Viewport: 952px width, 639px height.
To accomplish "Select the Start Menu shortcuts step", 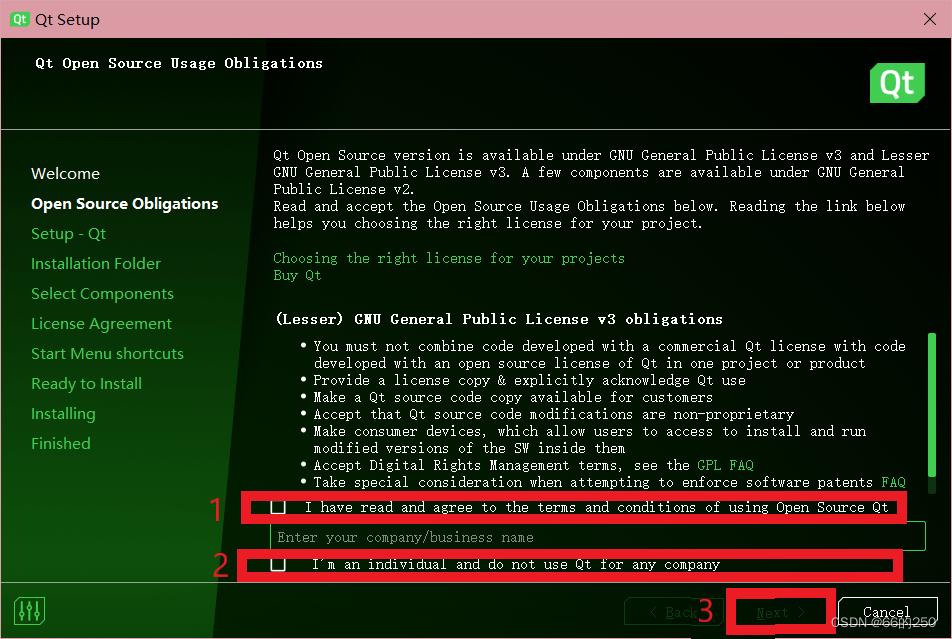I will point(107,354).
